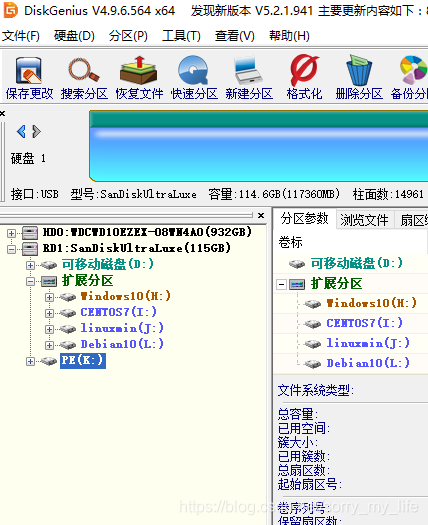Open the 帮助(H) menu
Image resolution: width=428 pixels, height=525 pixels.
(289, 36)
